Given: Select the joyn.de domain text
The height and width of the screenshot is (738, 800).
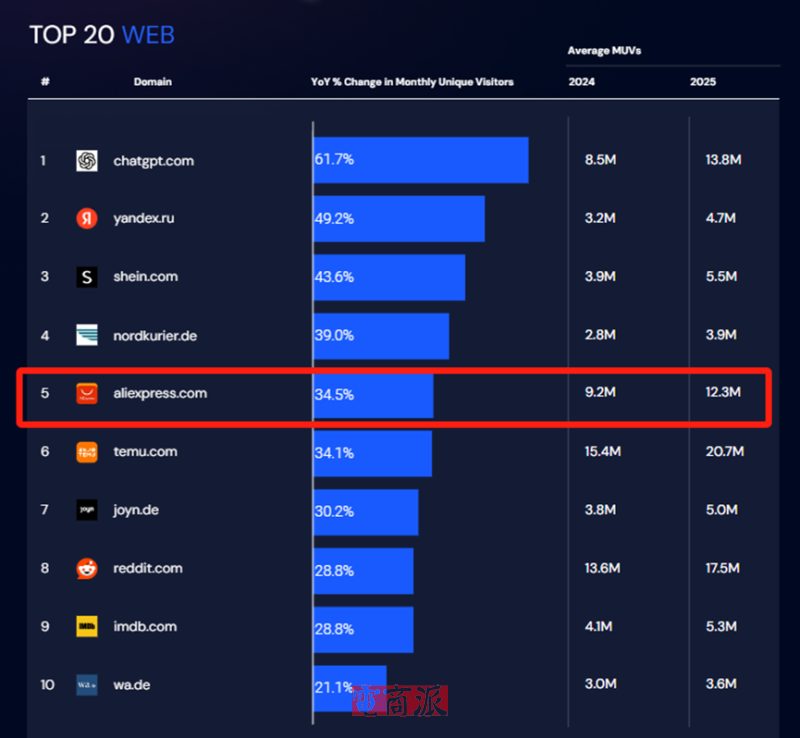Looking at the screenshot, I should [136, 510].
